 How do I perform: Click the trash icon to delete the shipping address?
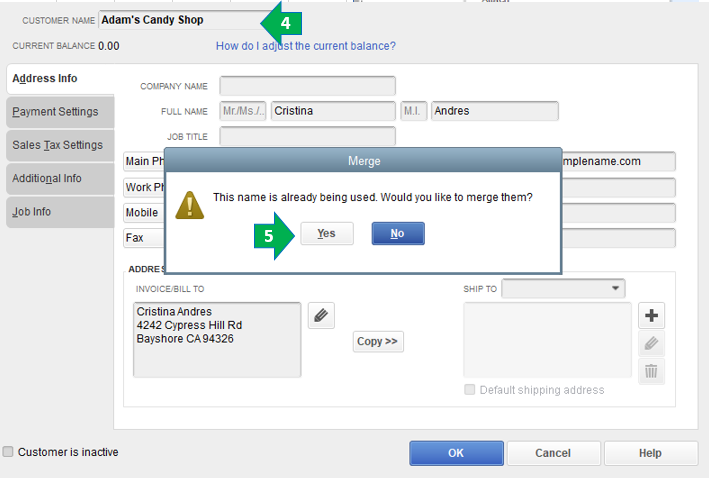pyautogui.click(x=651, y=371)
